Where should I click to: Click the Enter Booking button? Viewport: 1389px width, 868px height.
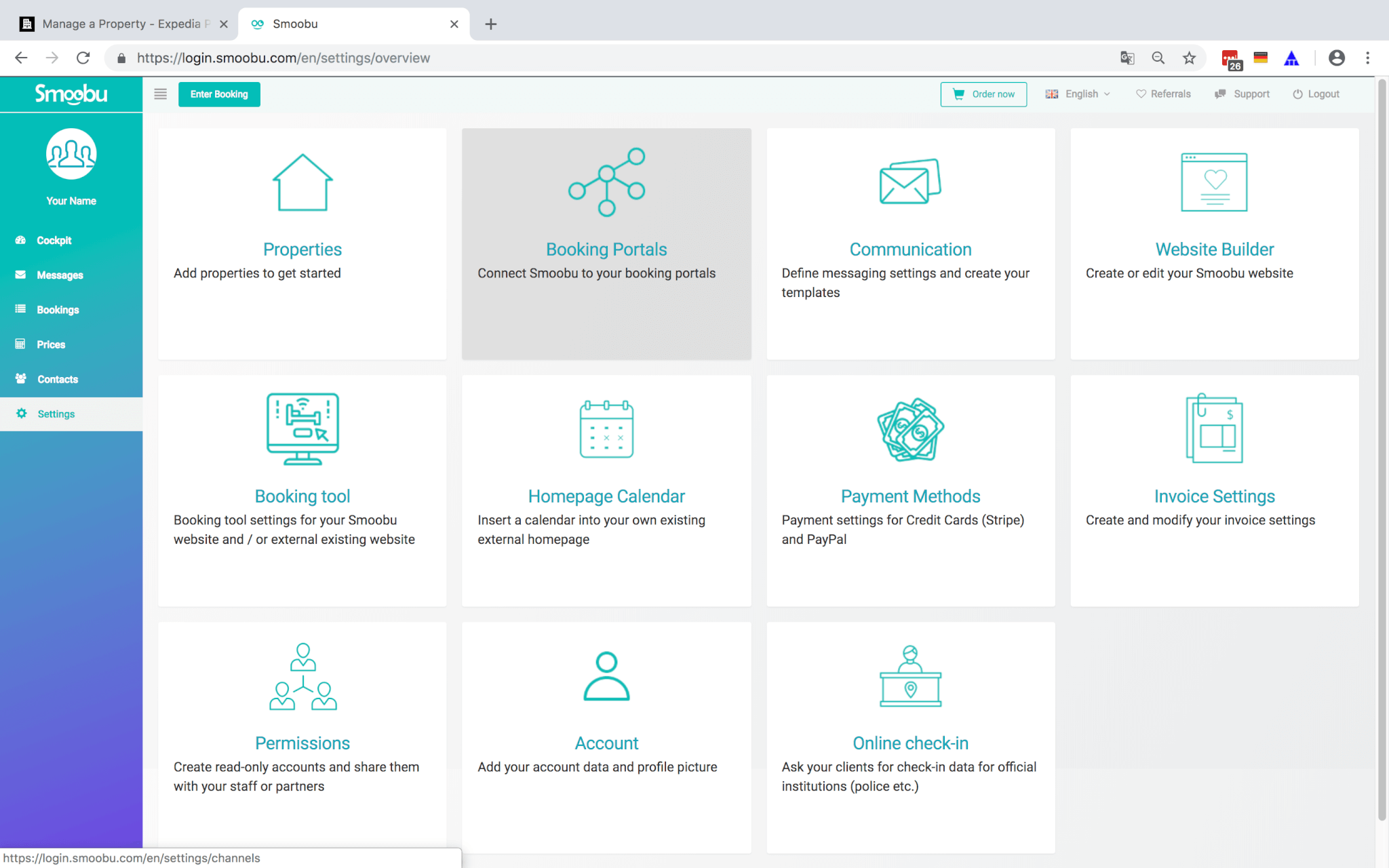219,94
